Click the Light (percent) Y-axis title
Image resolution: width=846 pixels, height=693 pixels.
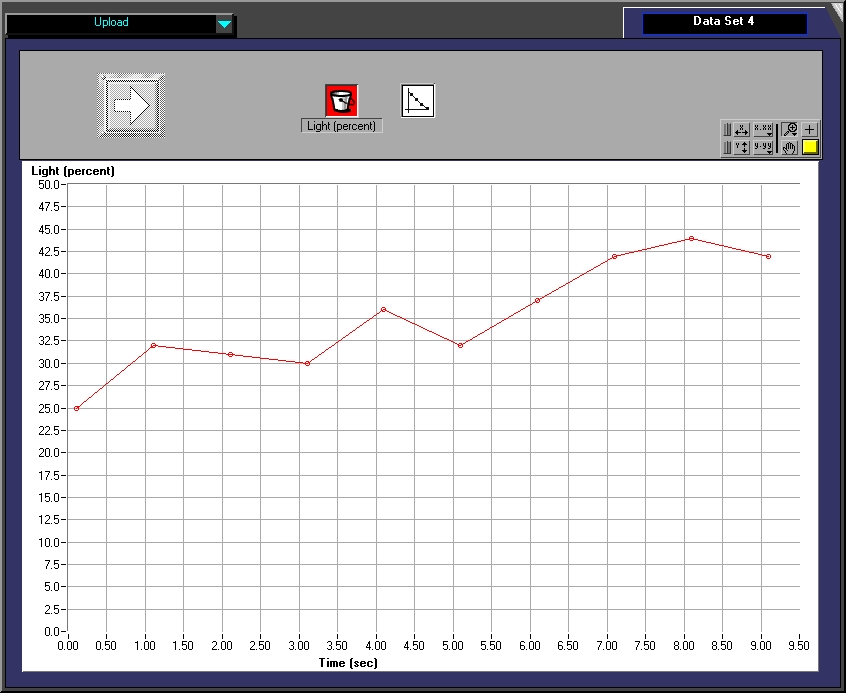(x=73, y=171)
